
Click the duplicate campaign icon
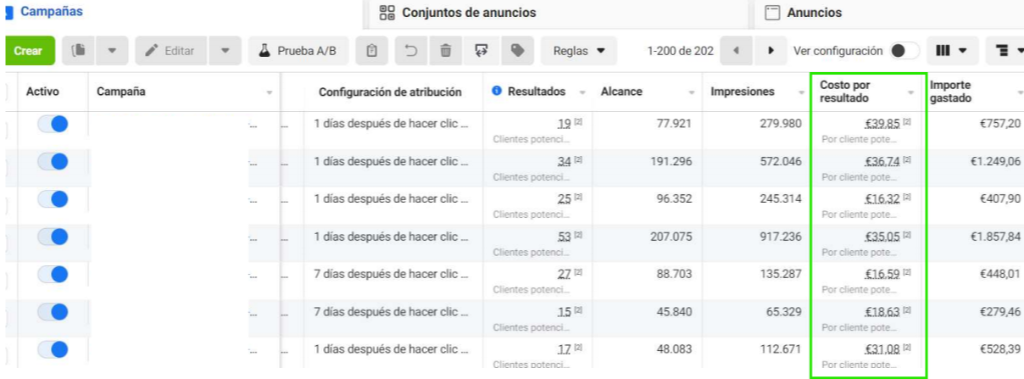point(79,50)
